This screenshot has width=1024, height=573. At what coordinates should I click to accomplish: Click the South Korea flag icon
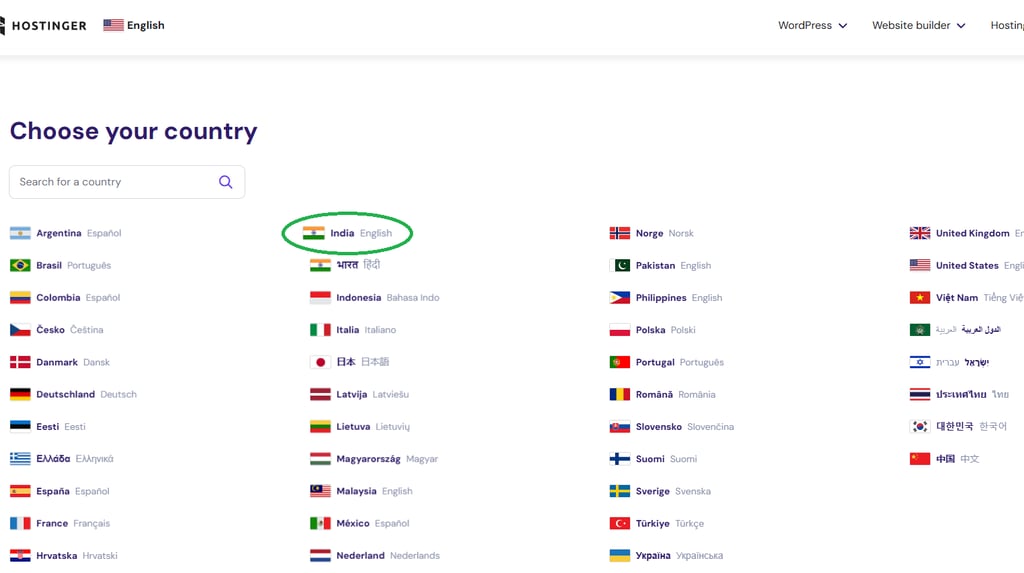(920, 427)
